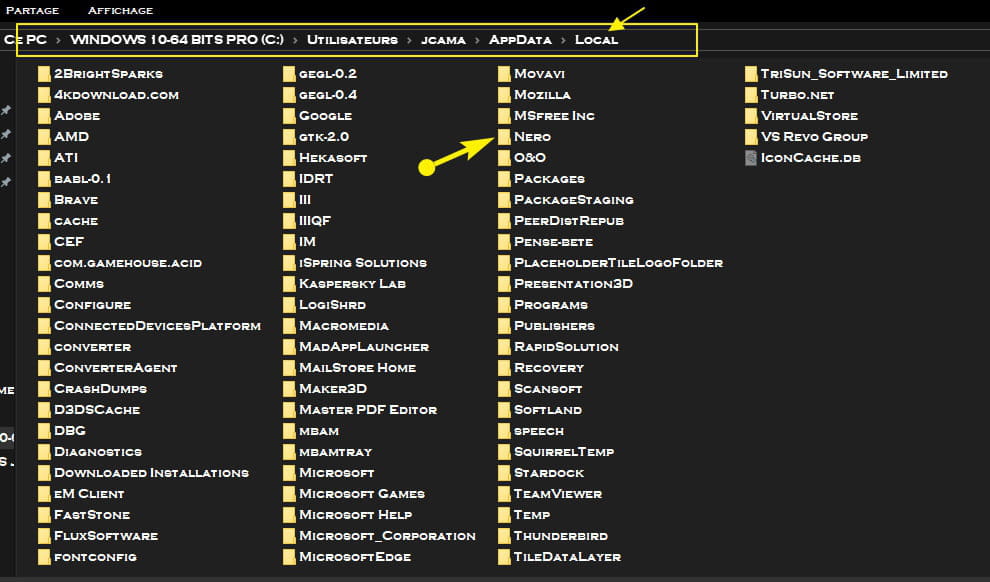This screenshot has height=582, width=990.
Task: Select the Packages folder icon
Action: [x=504, y=179]
